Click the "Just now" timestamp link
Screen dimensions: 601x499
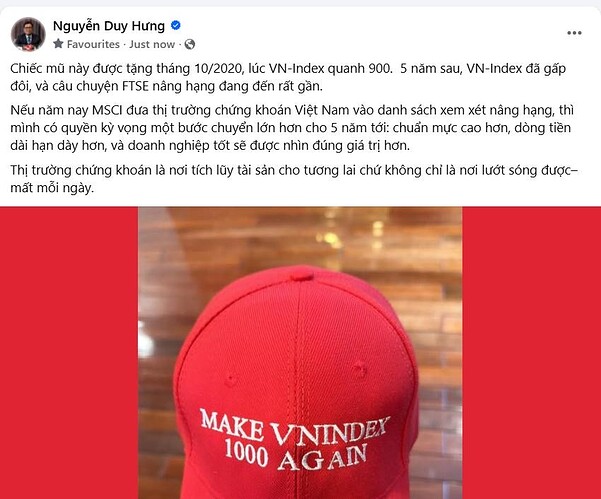tap(152, 44)
